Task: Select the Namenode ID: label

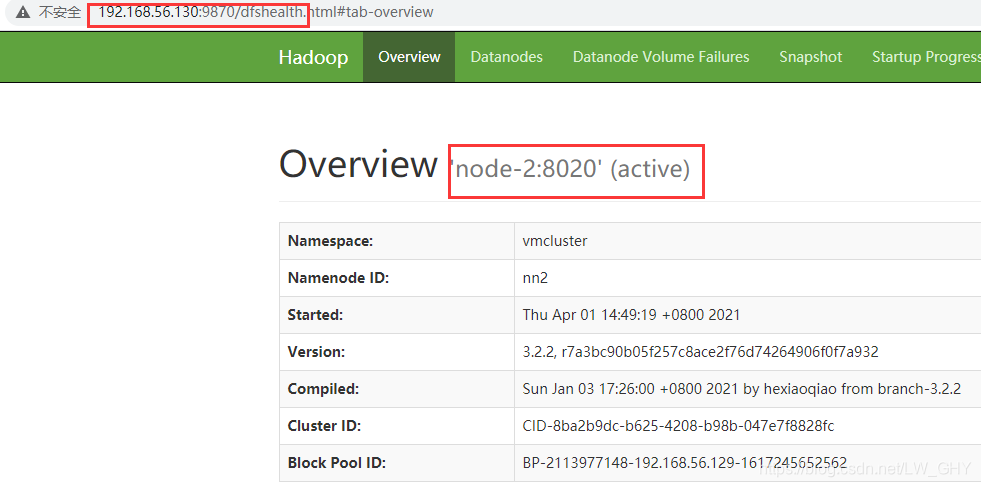Action: 338,278
